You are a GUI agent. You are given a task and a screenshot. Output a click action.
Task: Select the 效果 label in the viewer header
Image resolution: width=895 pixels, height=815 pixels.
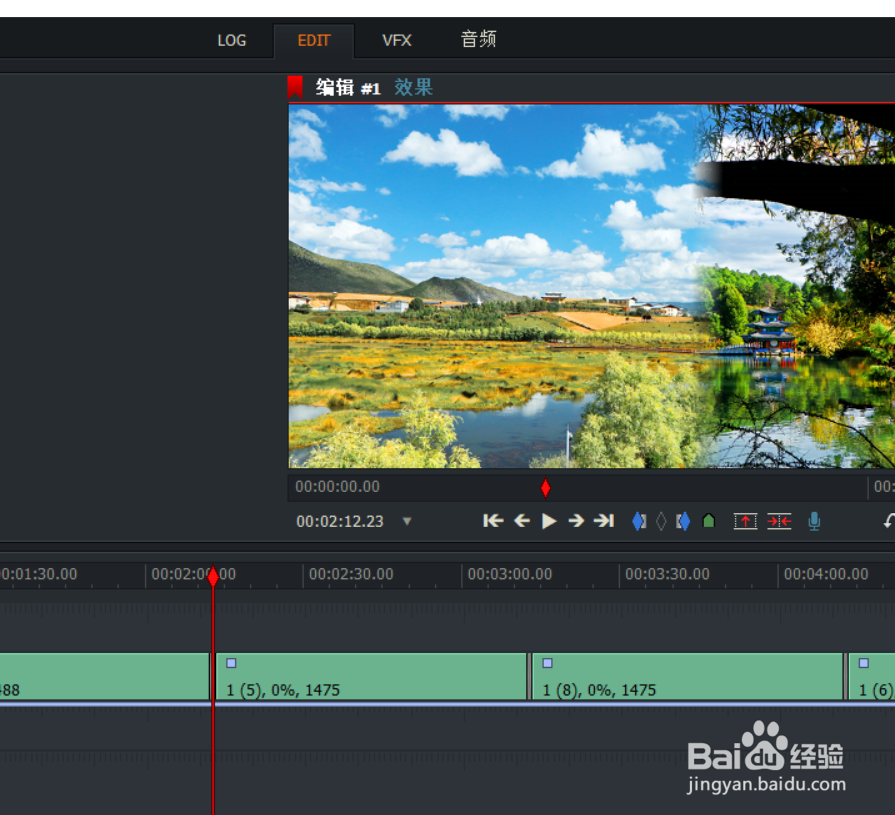tap(412, 88)
